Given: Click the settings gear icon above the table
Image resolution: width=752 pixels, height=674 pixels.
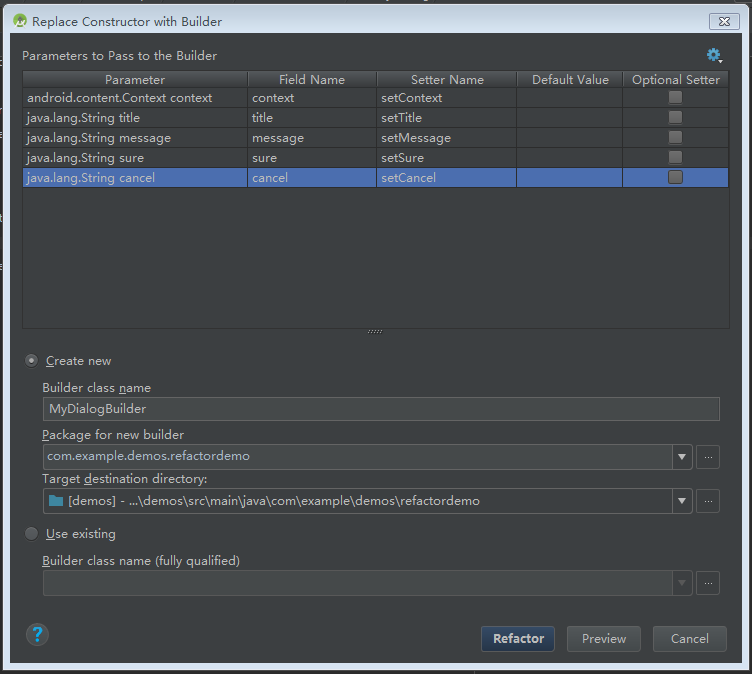Looking at the screenshot, I should (x=713, y=56).
